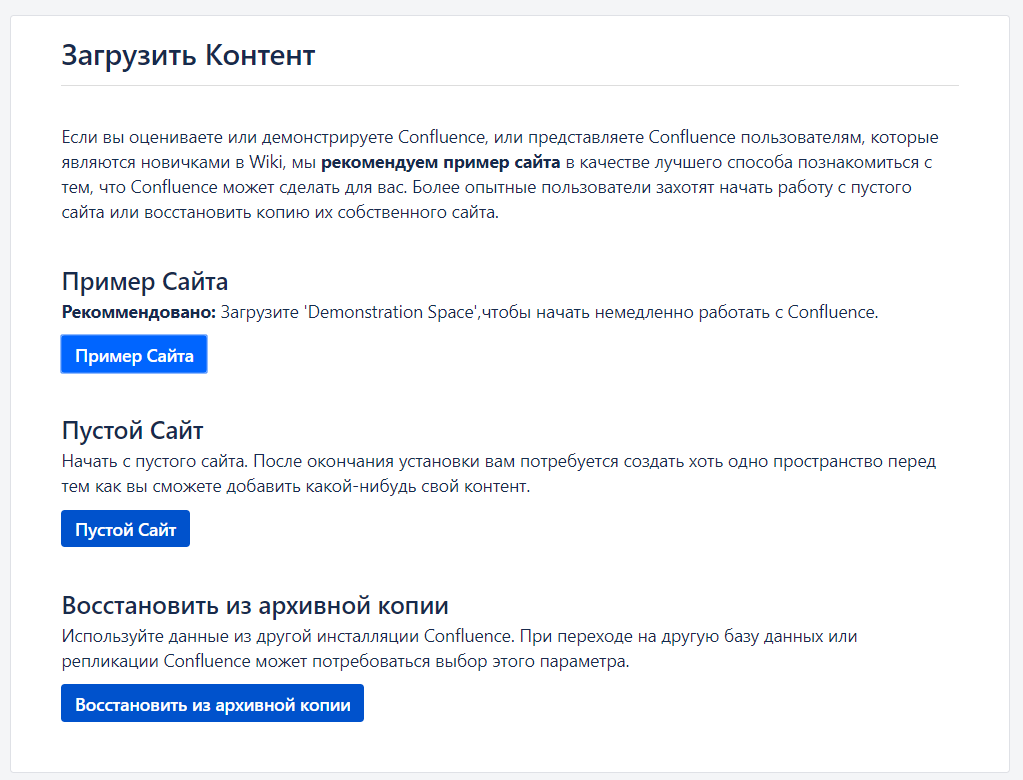Viewport: 1023px width, 780px height.
Task: Click the bold 'рекомендуем пример сайта' text
Action: click(441, 162)
